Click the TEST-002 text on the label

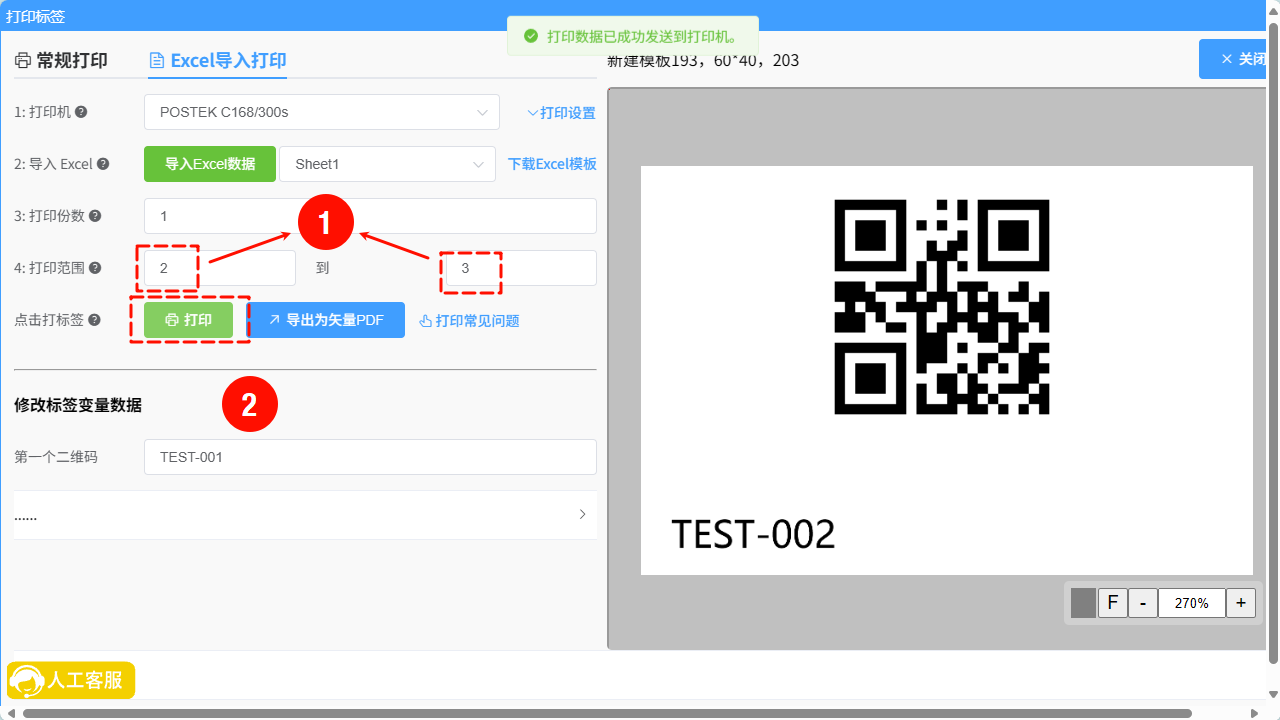753,534
